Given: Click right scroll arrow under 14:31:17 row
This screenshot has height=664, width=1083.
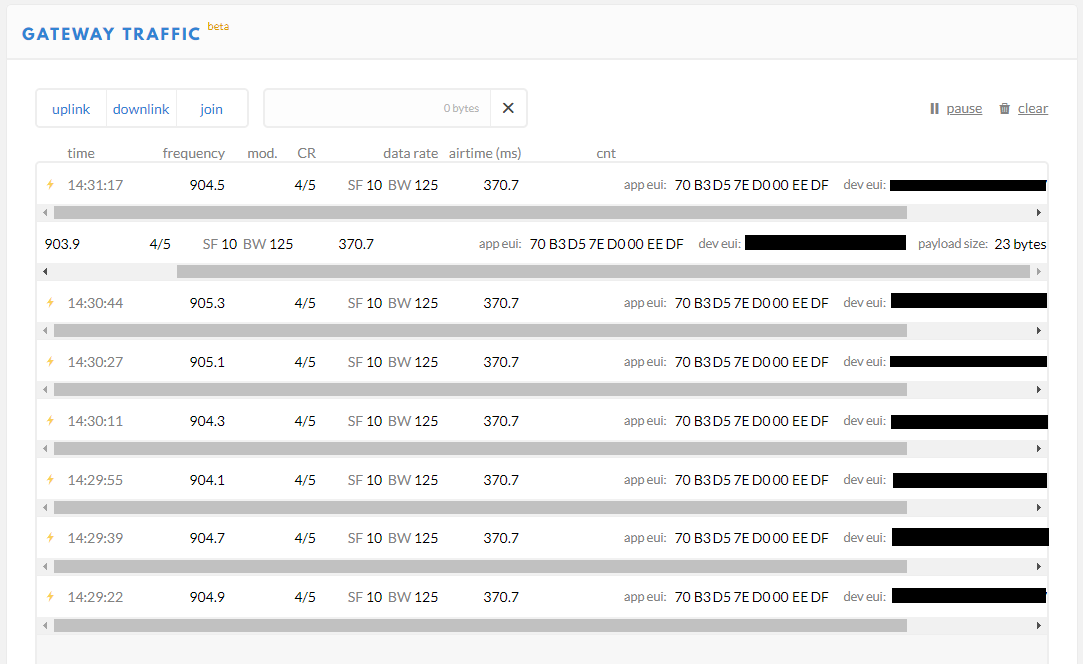Looking at the screenshot, I should pos(1039,213).
